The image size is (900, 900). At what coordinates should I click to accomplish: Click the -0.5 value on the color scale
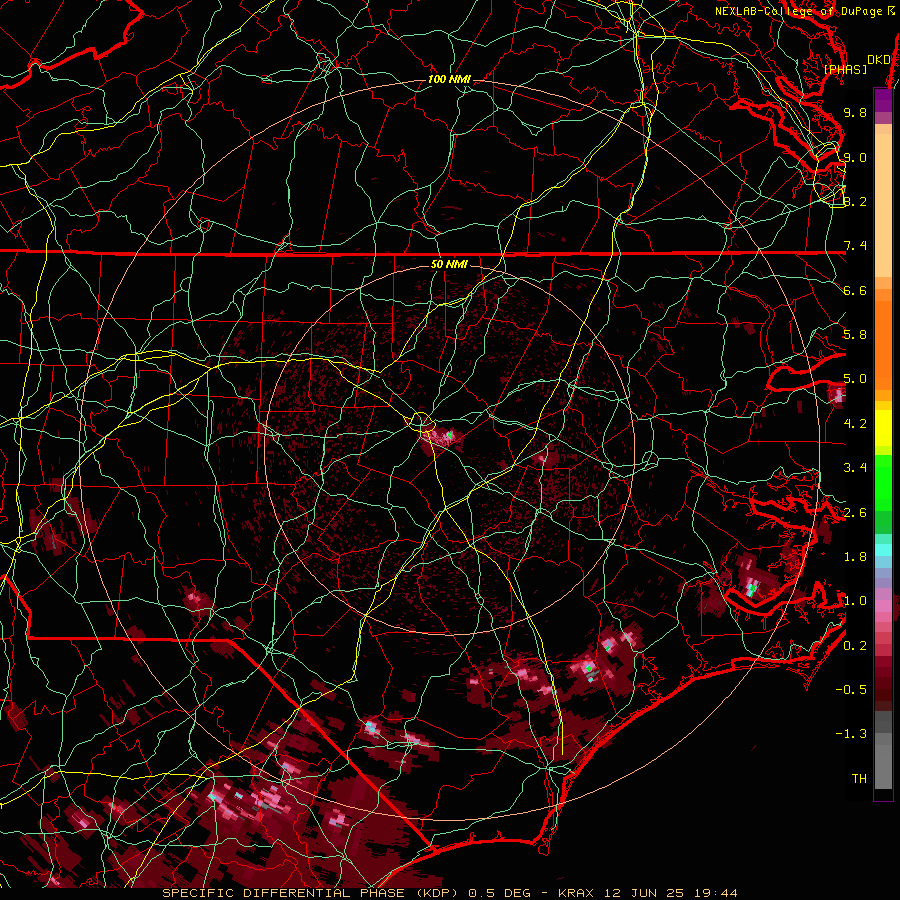point(851,690)
